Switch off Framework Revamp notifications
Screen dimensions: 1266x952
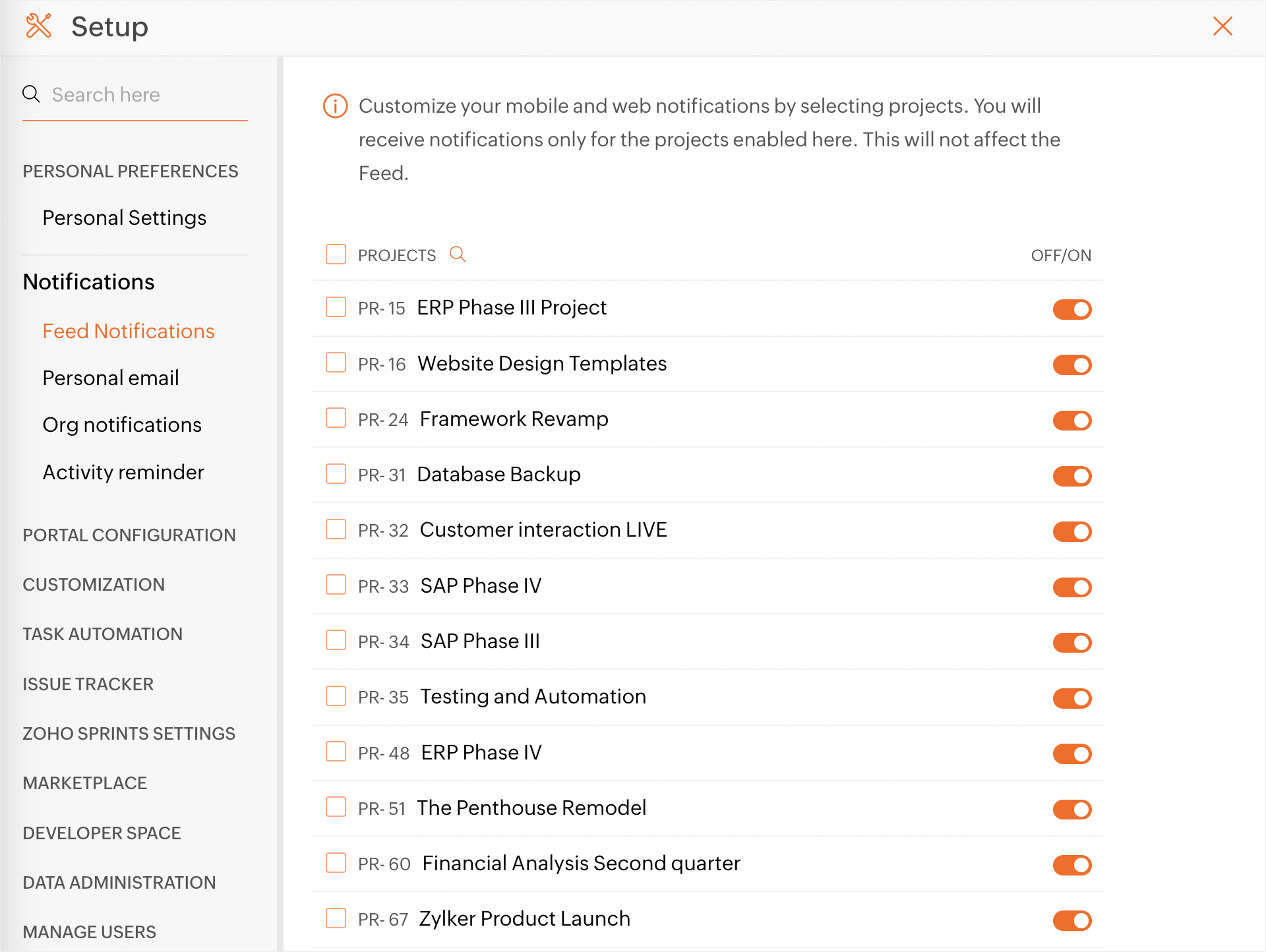(x=1071, y=421)
